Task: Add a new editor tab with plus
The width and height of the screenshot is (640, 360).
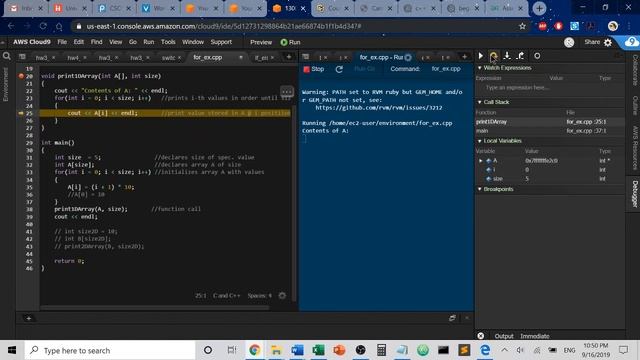Action: pyautogui.click(x=289, y=57)
